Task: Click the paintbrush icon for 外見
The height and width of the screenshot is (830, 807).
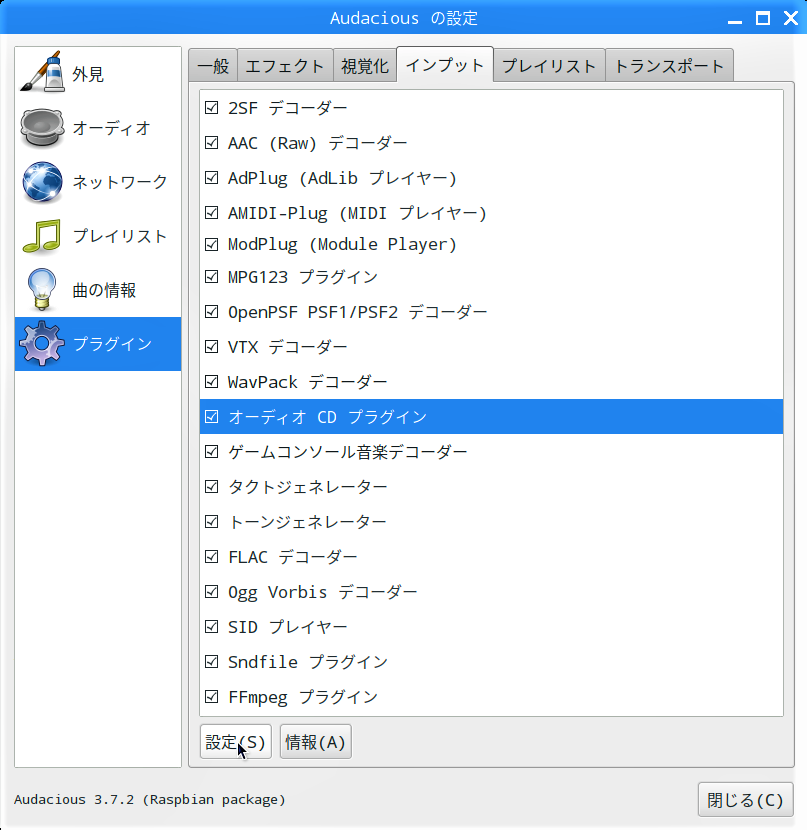Action: pyautogui.click(x=42, y=74)
